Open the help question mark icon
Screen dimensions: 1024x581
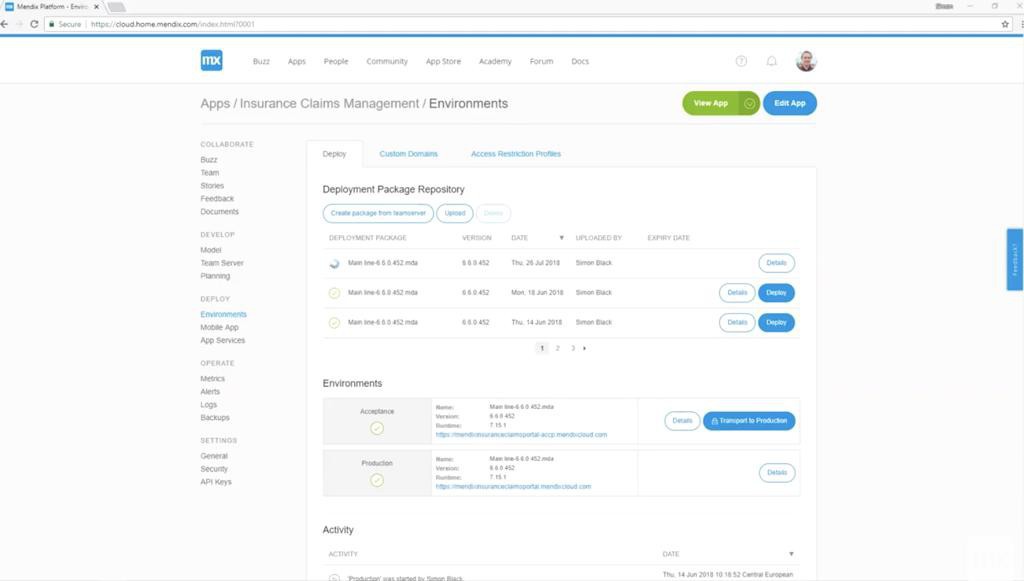(x=741, y=61)
